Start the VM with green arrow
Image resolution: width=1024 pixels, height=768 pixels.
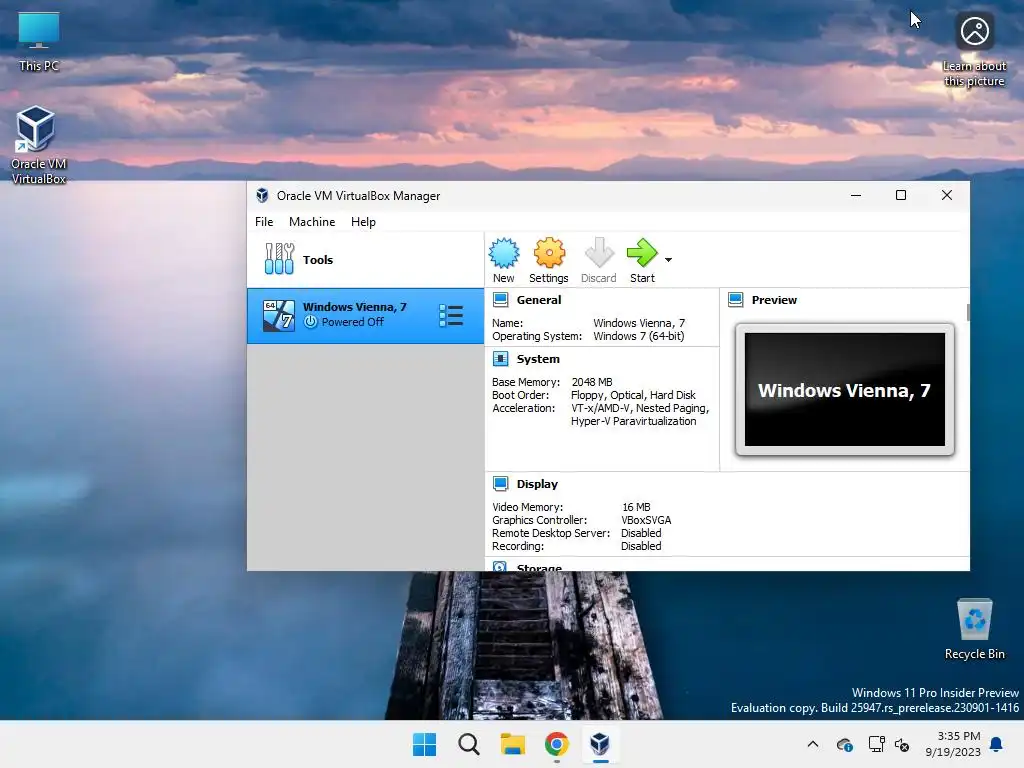click(642, 253)
